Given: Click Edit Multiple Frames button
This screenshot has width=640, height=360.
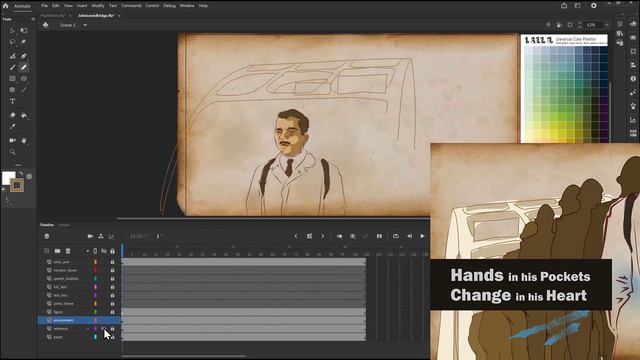Looking at the screenshot, I should [x=353, y=236].
